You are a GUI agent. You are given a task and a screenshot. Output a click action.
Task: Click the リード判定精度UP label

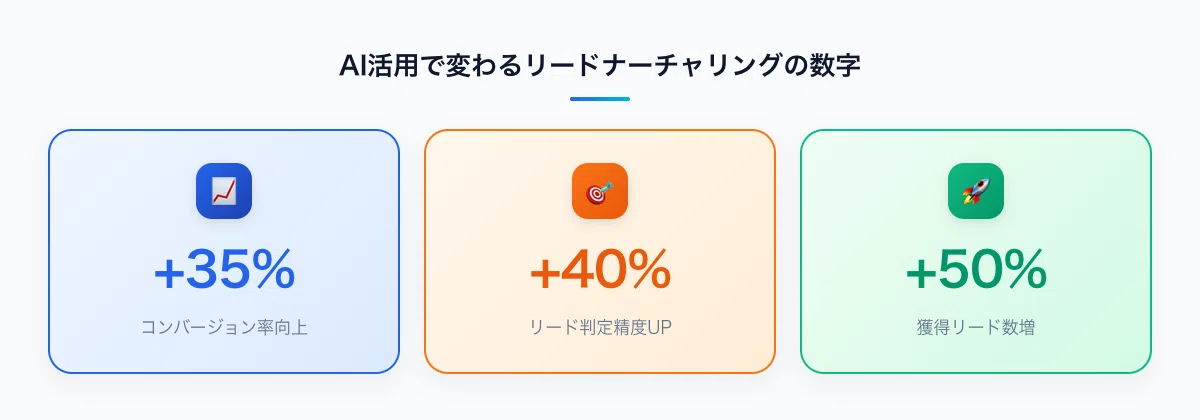pos(600,327)
